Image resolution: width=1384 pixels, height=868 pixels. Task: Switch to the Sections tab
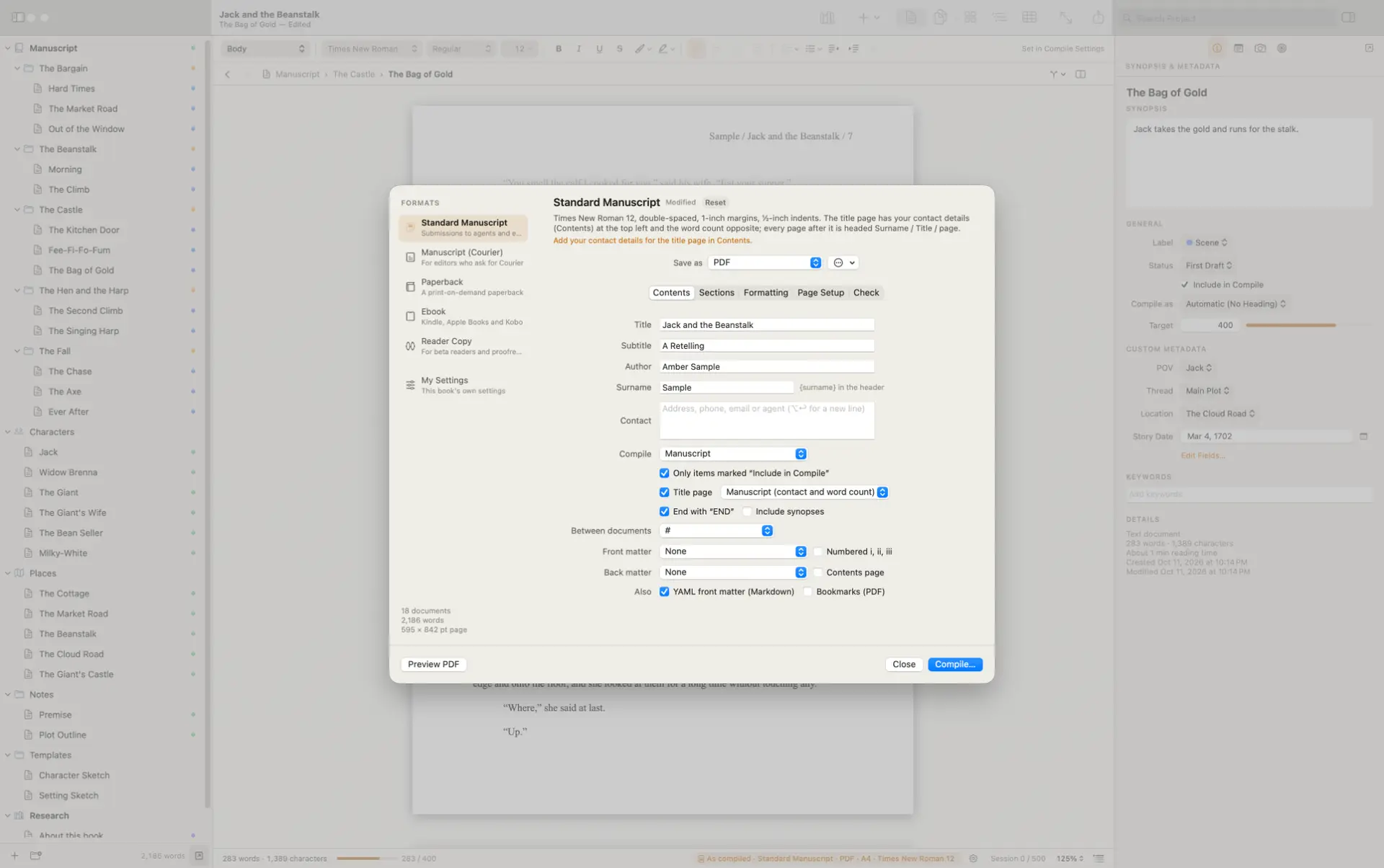(x=716, y=293)
